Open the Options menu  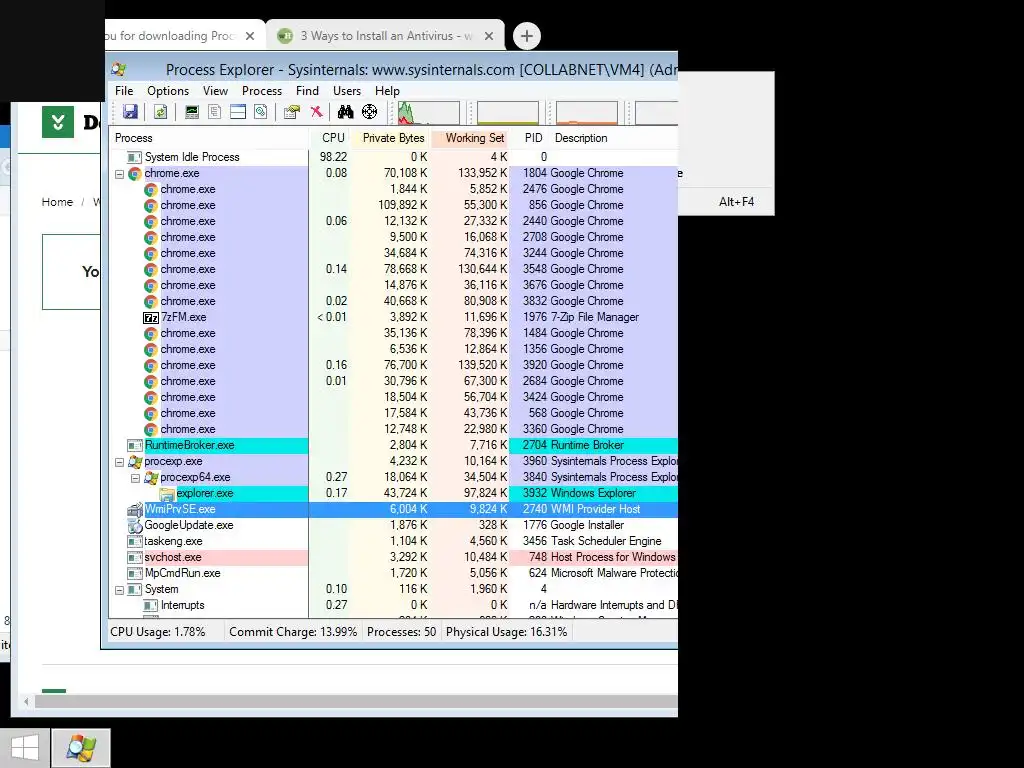tap(168, 91)
